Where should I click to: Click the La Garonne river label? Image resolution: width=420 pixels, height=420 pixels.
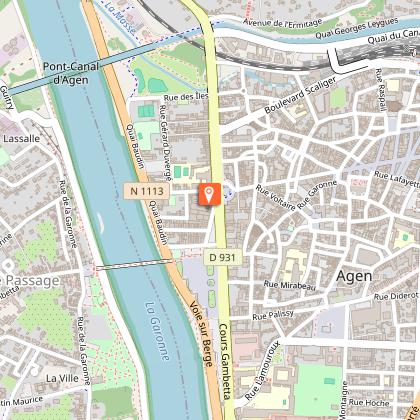click(x=157, y=331)
